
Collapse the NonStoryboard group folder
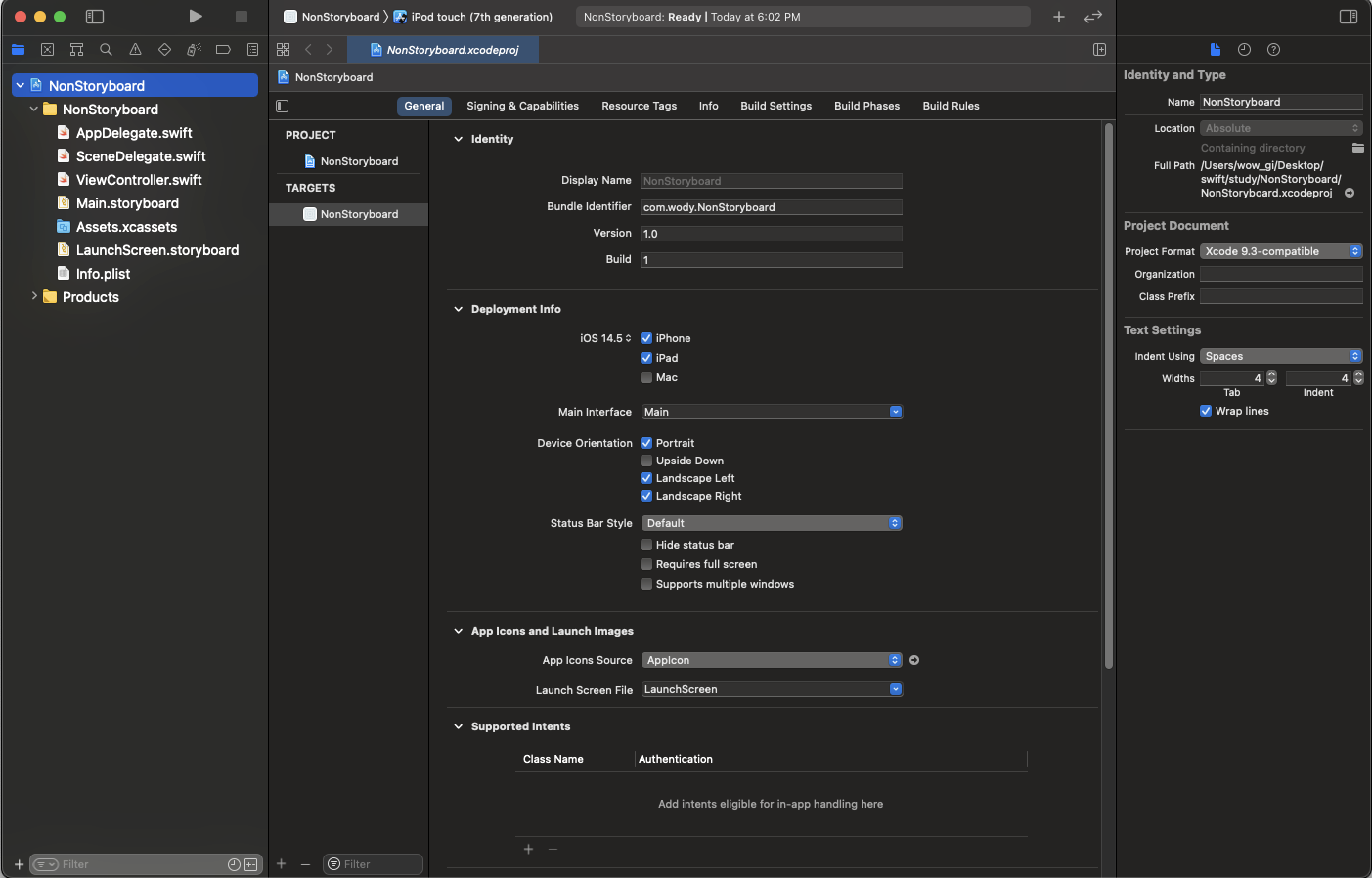[34, 110]
